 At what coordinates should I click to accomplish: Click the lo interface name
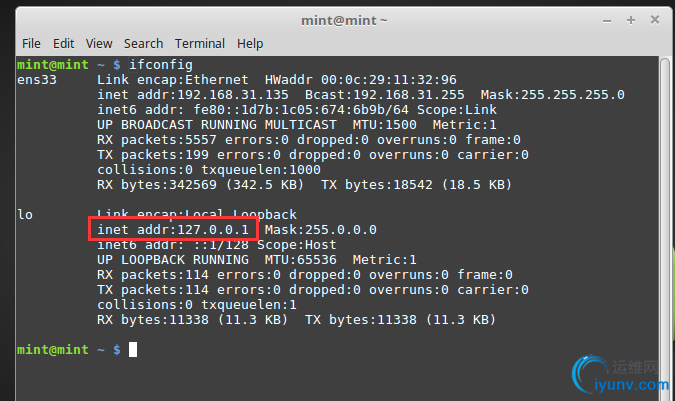point(25,214)
